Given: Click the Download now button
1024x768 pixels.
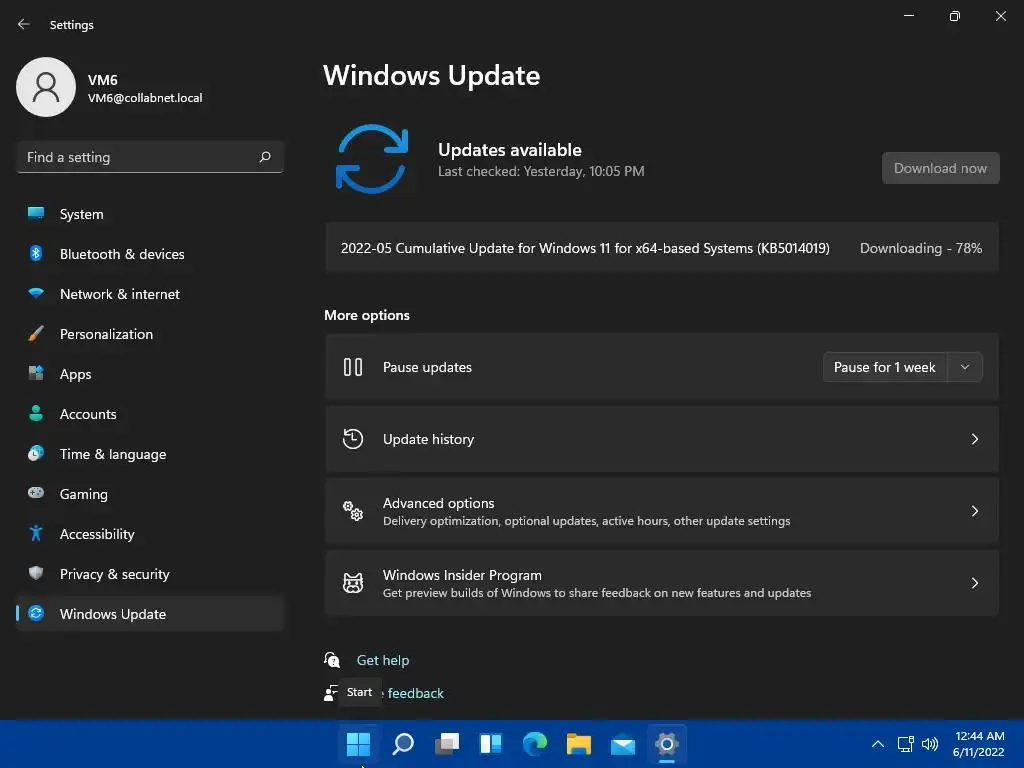Looking at the screenshot, I should (940, 168).
